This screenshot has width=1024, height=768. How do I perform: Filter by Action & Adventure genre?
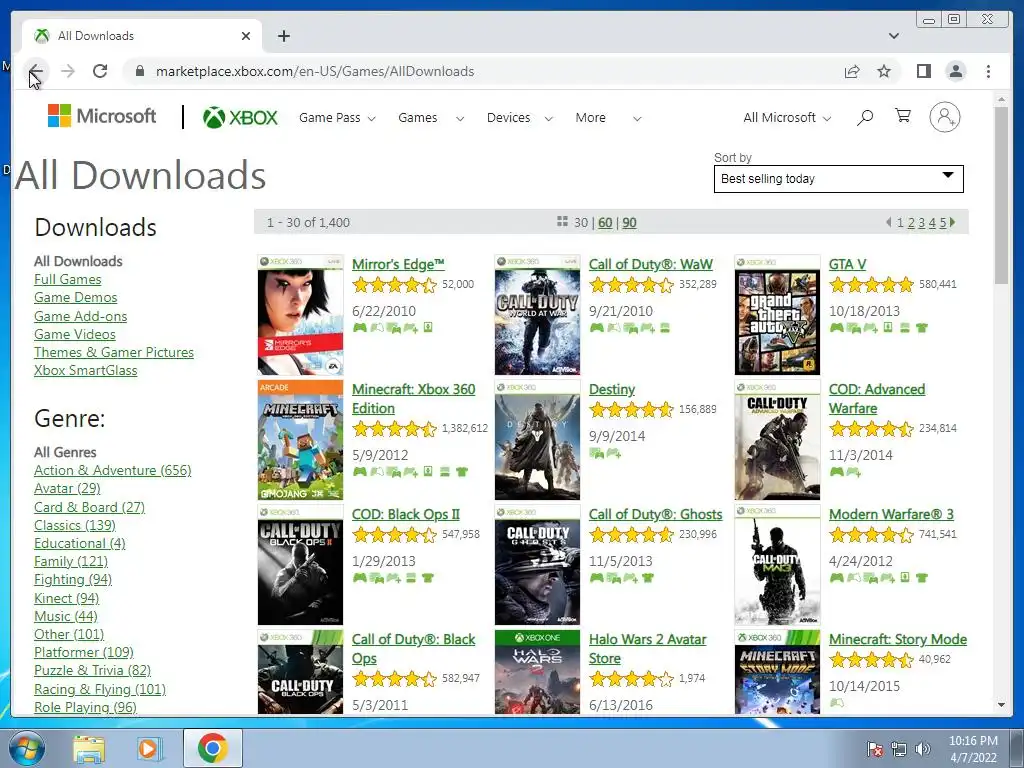tap(112, 471)
